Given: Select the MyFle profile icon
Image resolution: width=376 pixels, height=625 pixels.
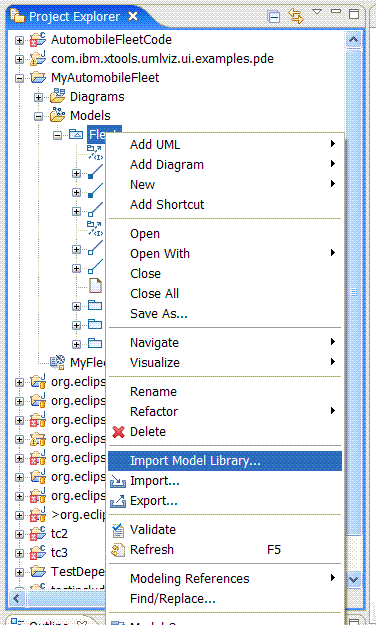Looking at the screenshot, I should pyautogui.click(x=57, y=362).
